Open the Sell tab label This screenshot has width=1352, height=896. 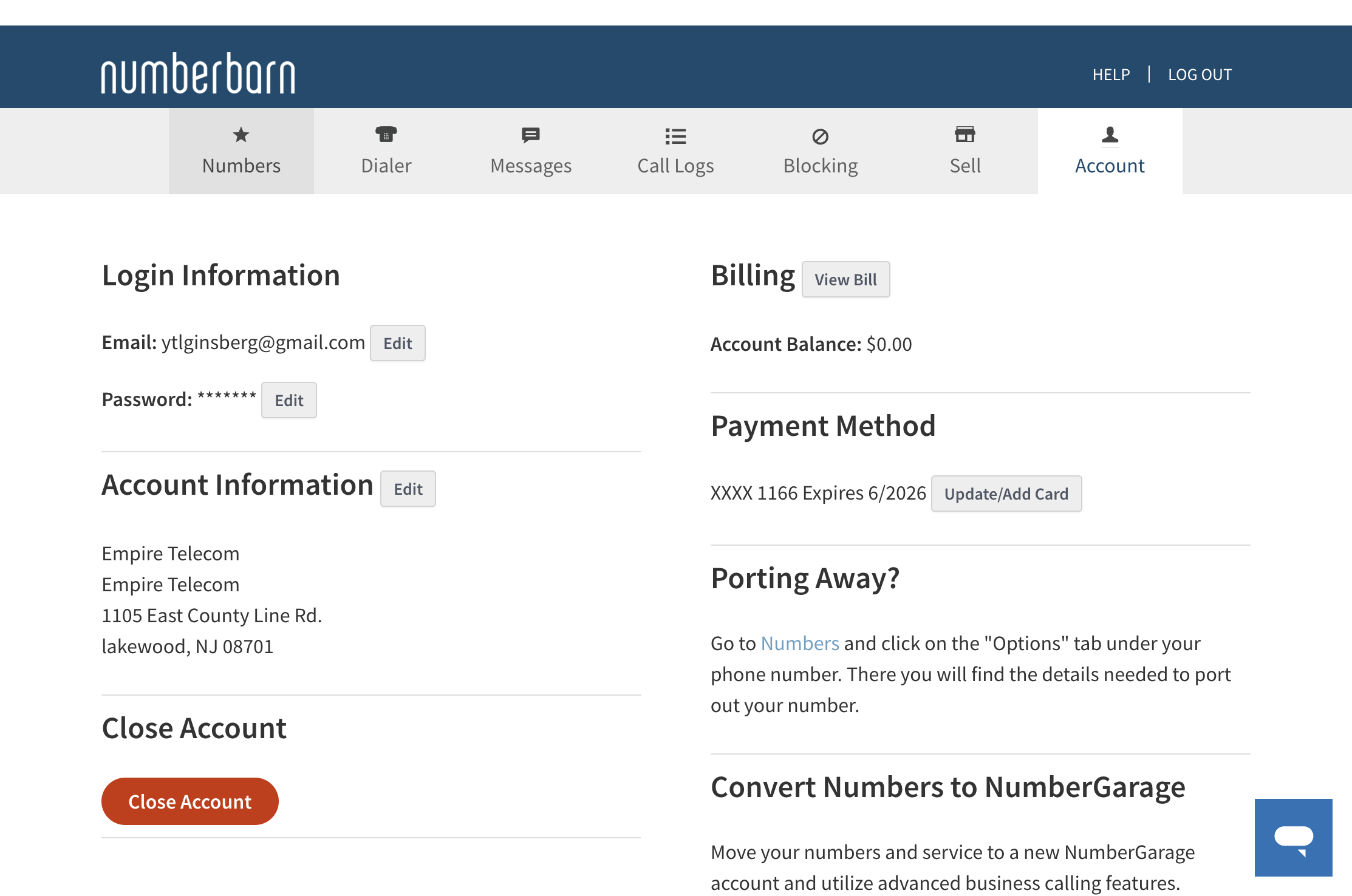click(x=965, y=166)
